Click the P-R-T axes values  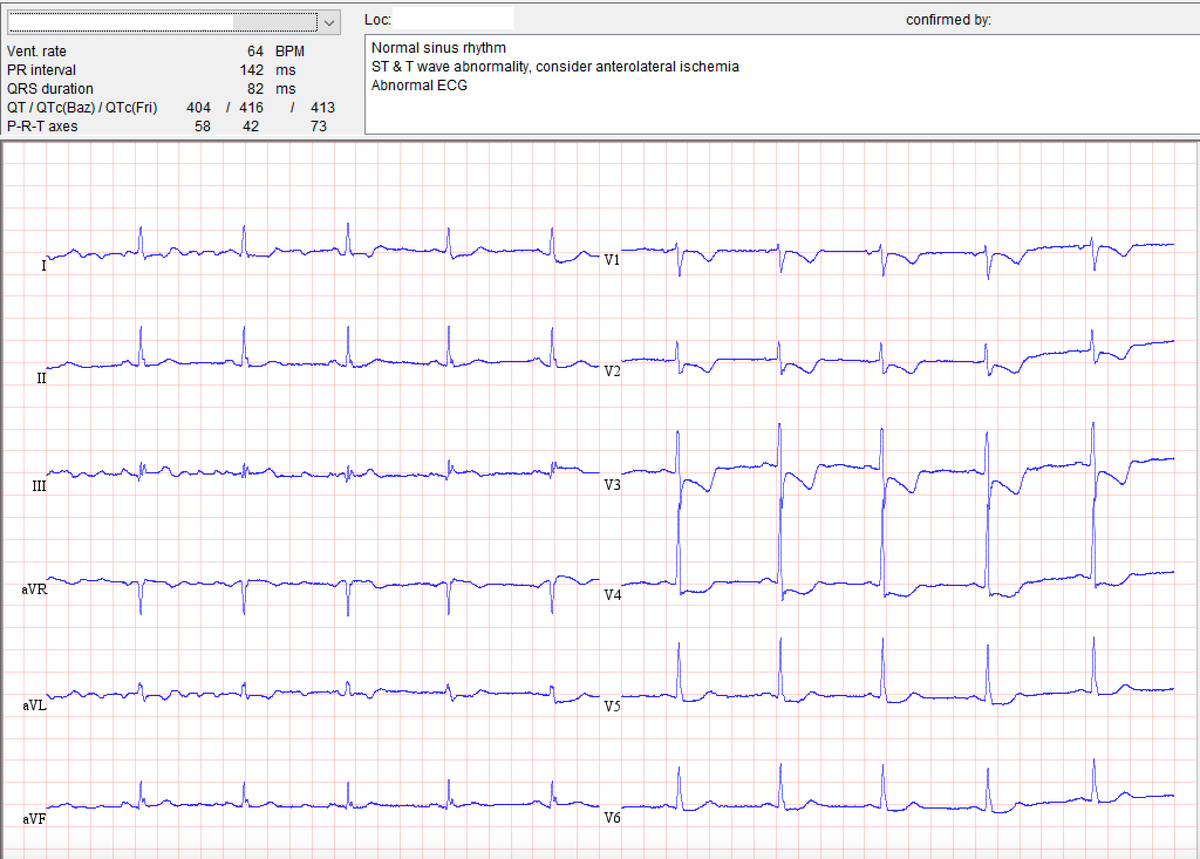coord(250,126)
